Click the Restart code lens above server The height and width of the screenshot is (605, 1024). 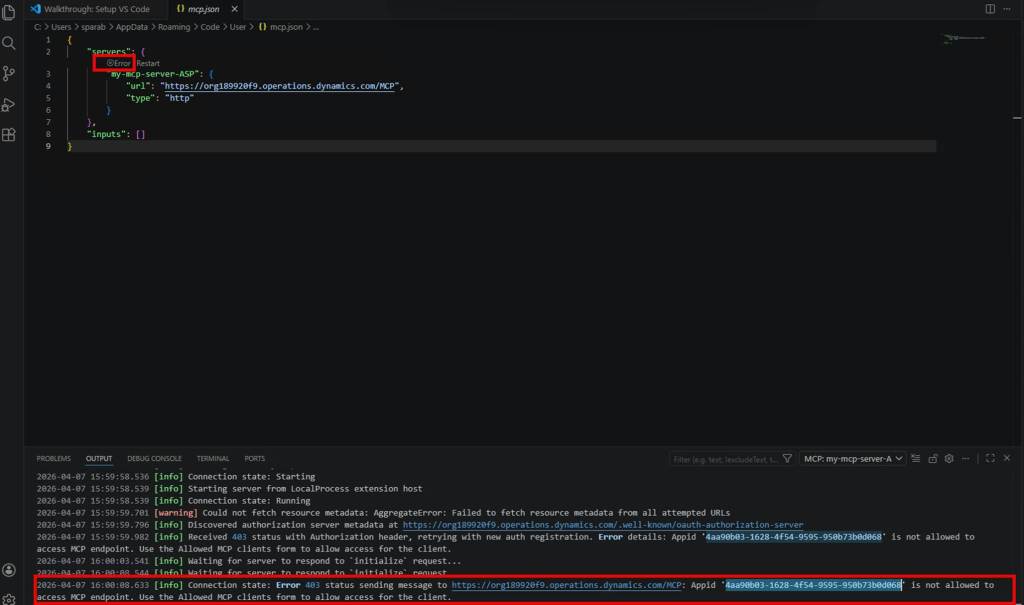point(148,63)
